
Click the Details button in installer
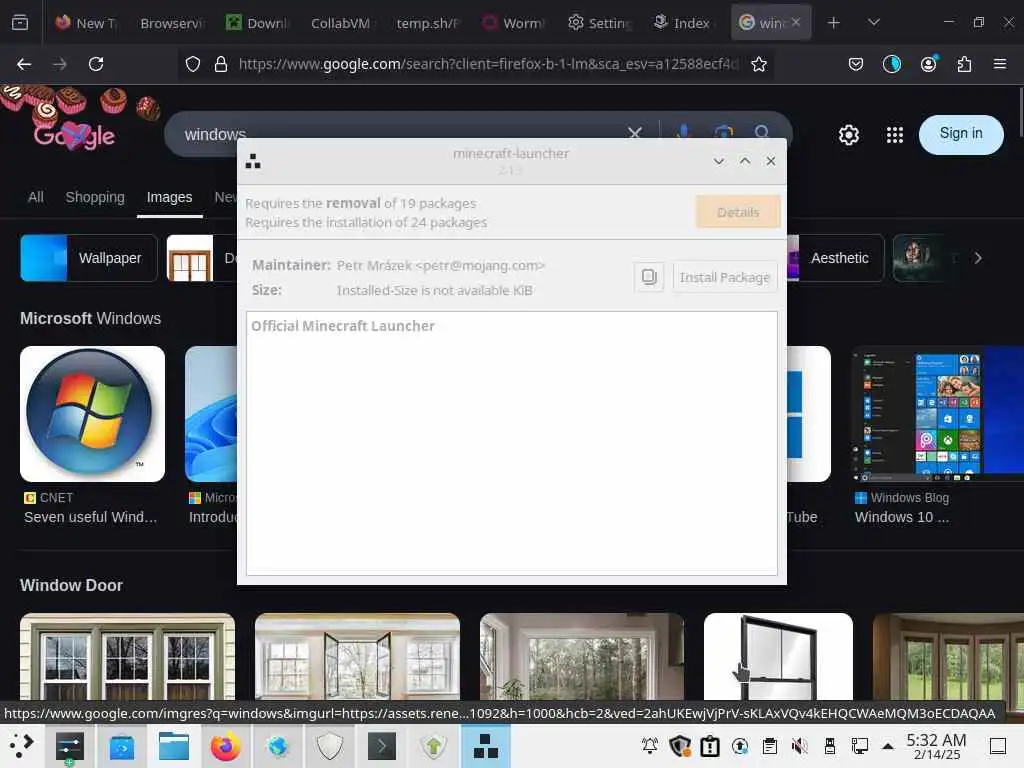738,212
